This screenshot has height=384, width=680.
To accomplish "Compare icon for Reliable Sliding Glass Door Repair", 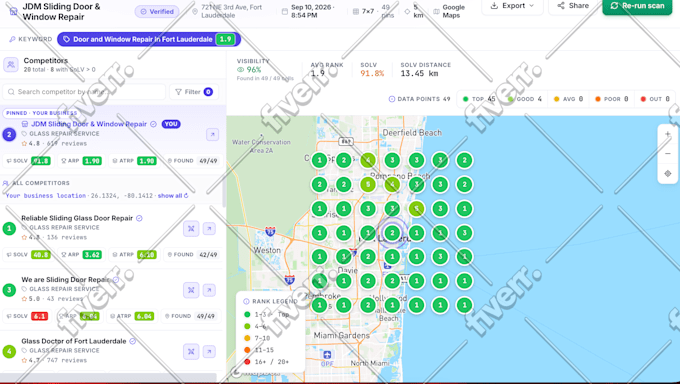I will [x=191, y=228].
